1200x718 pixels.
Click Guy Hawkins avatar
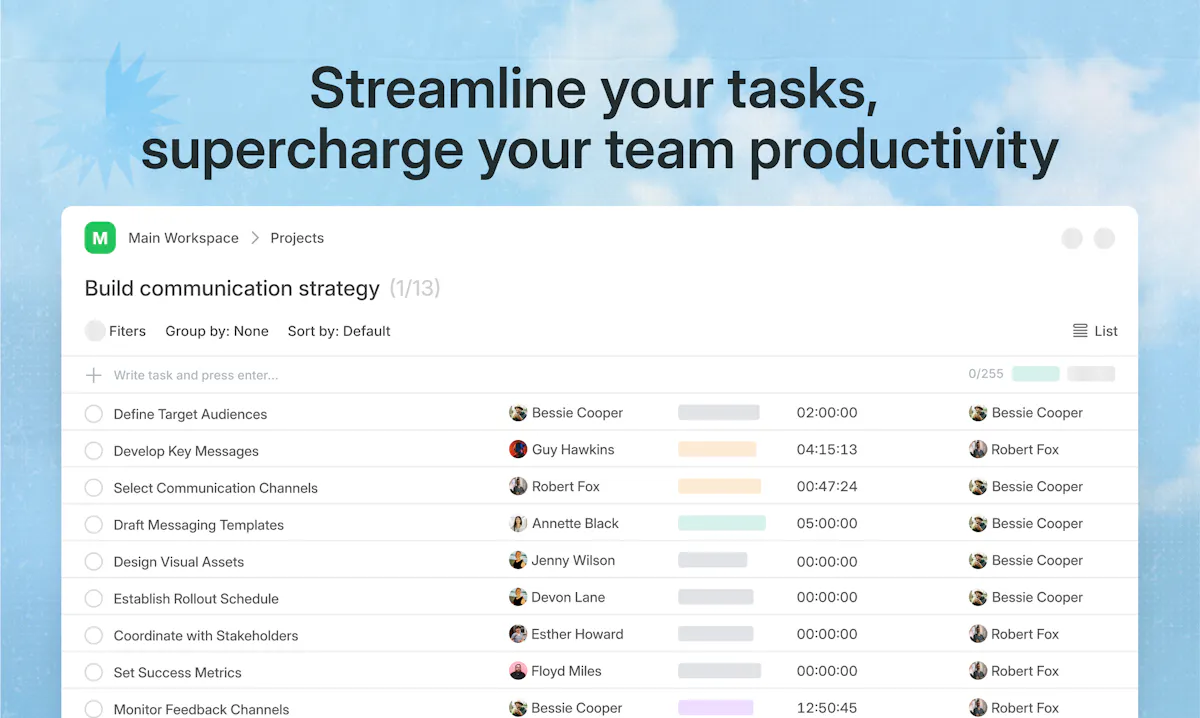(x=518, y=450)
